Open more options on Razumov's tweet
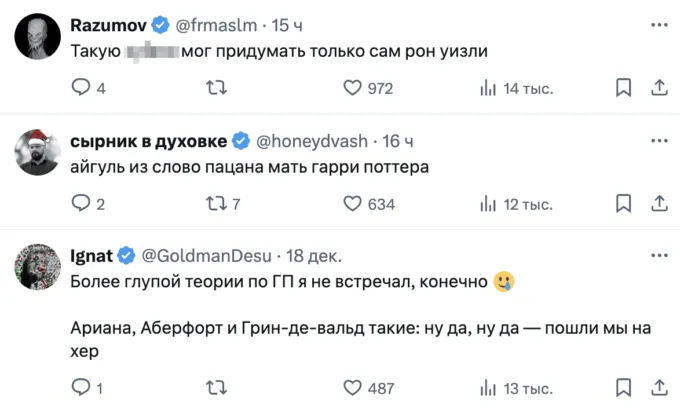Screen dimensions: 680x409 click(x=659, y=24)
